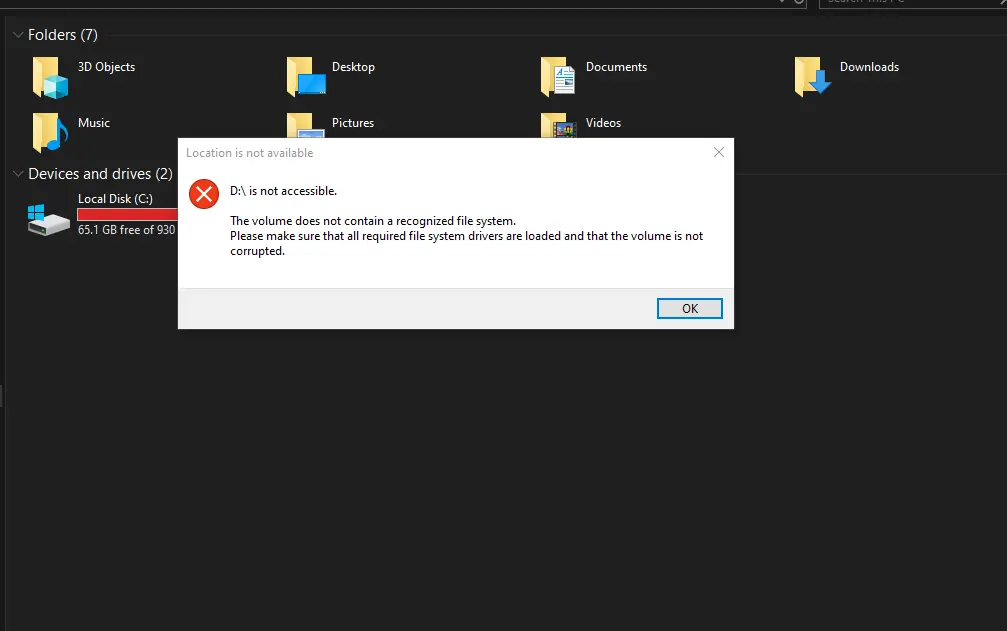Click the Local Disk (C:) label
Viewport: 1007px width, 631px height.
click(116, 199)
